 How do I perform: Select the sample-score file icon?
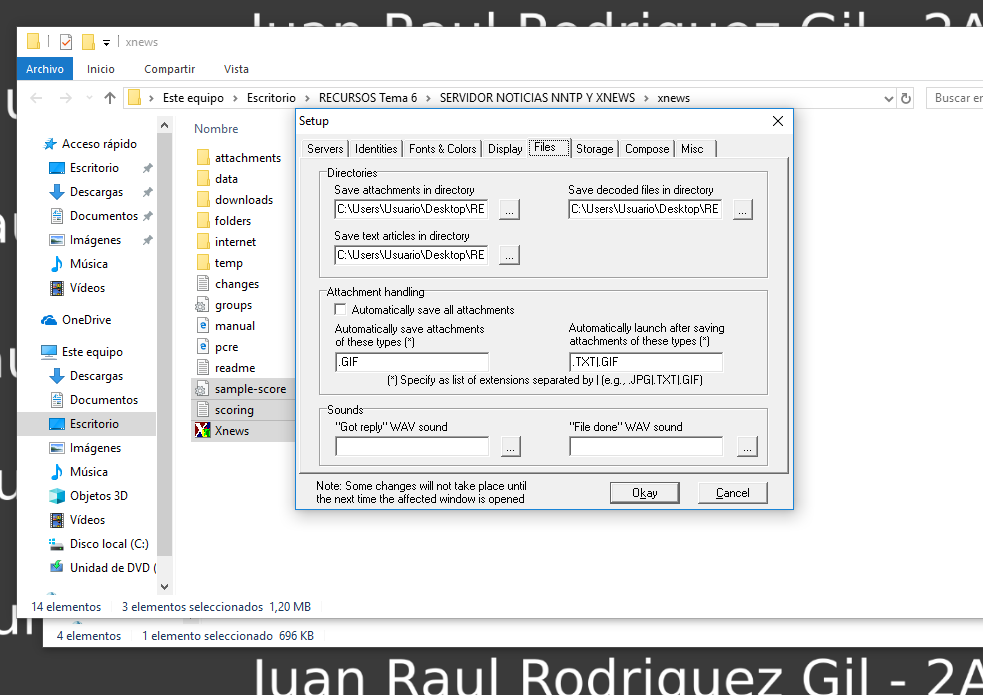(x=202, y=389)
